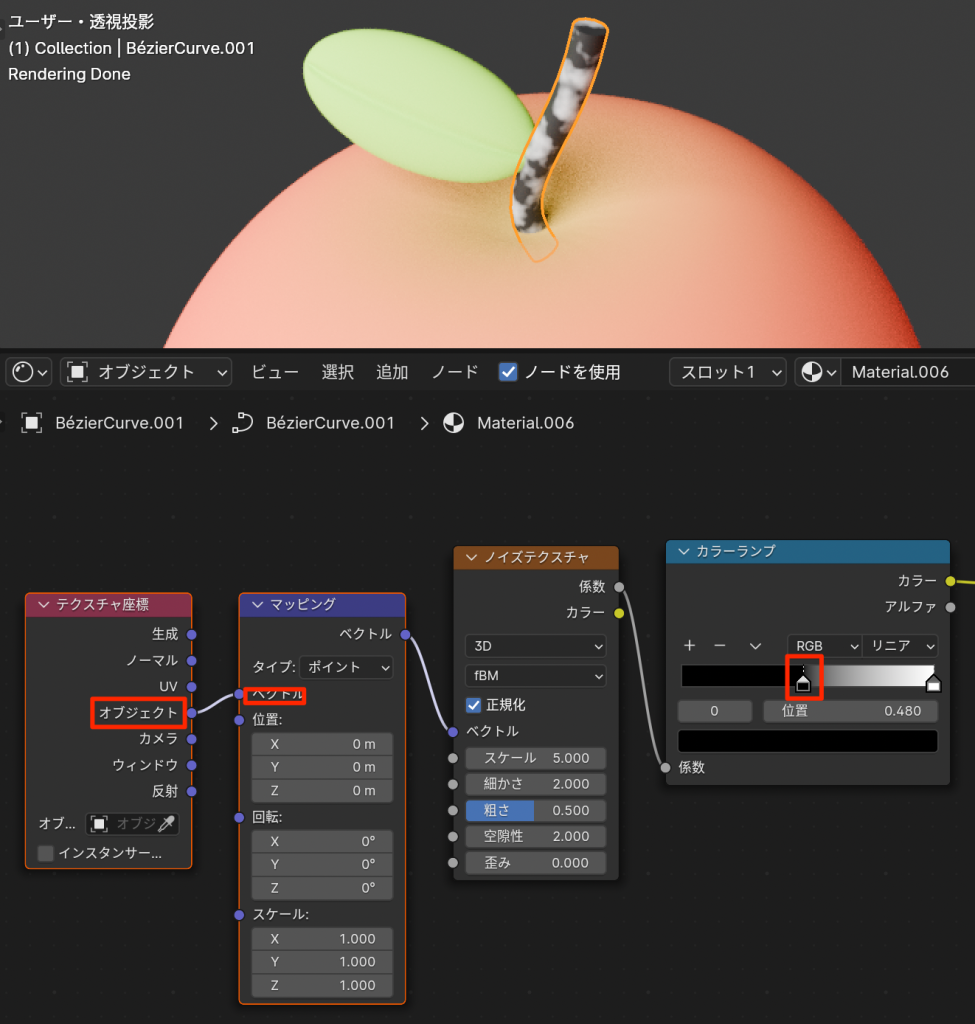Click the Material.006 breadcrumb sphere icon
The width and height of the screenshot is (975, 1024).
coord(454,423)
